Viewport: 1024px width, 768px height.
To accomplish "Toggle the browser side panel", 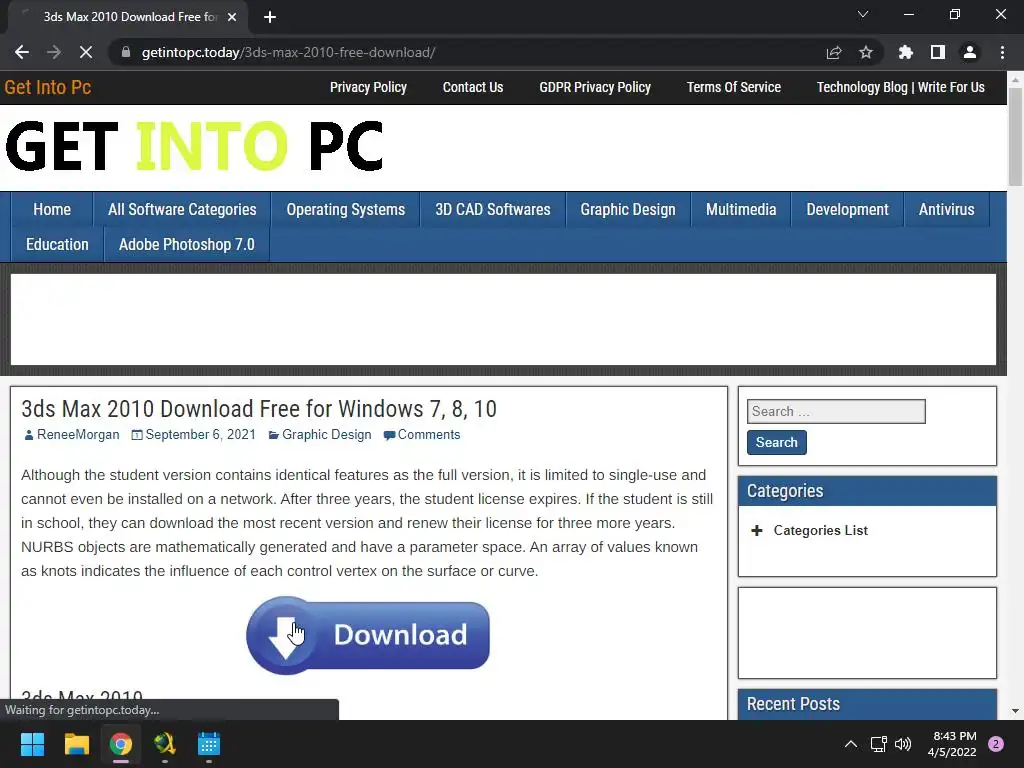I will (938, 52).
